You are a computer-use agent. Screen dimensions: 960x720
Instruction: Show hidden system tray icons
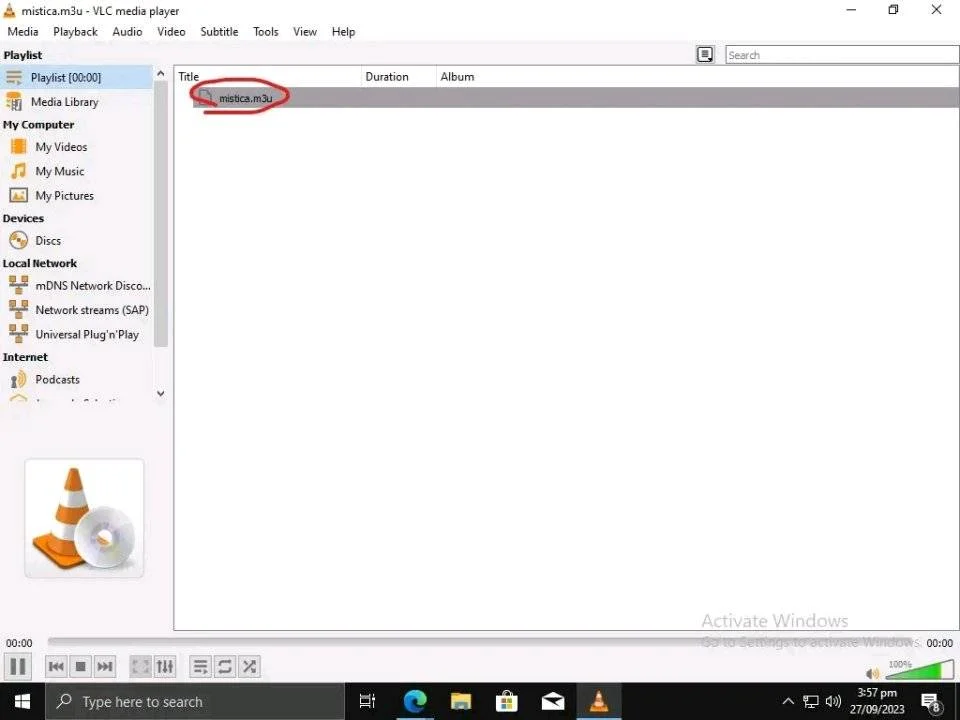point(789,702)
